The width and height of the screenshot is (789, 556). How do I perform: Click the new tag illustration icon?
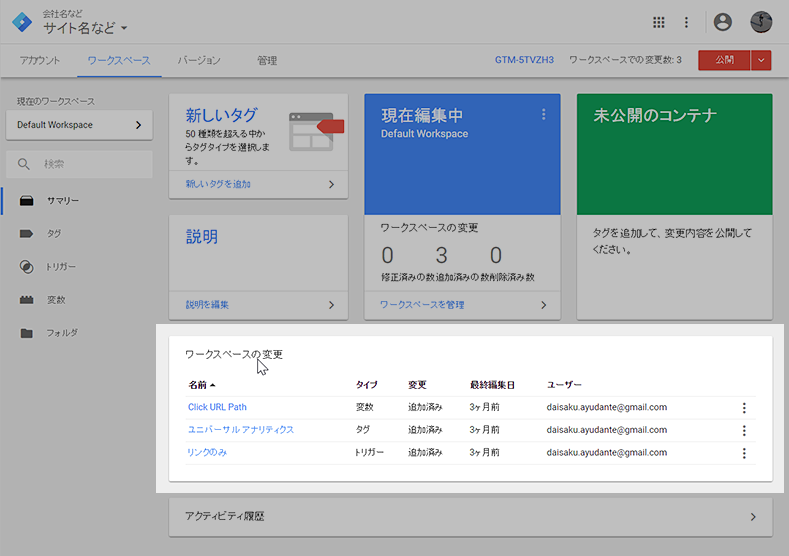coord(316,131)
